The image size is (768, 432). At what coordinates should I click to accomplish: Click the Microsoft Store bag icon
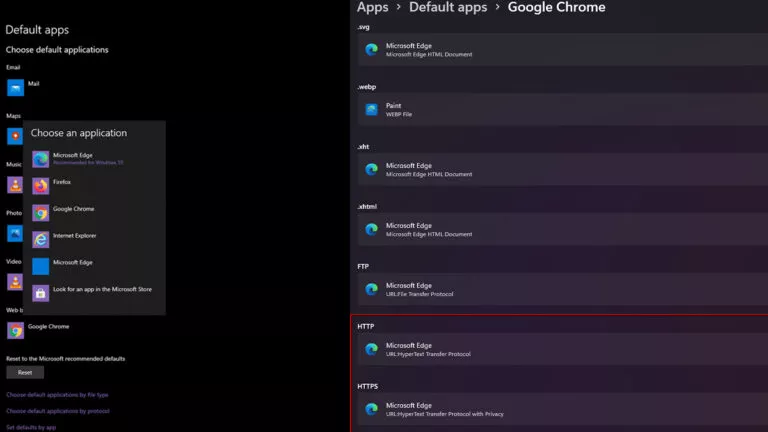pos(41,293)
